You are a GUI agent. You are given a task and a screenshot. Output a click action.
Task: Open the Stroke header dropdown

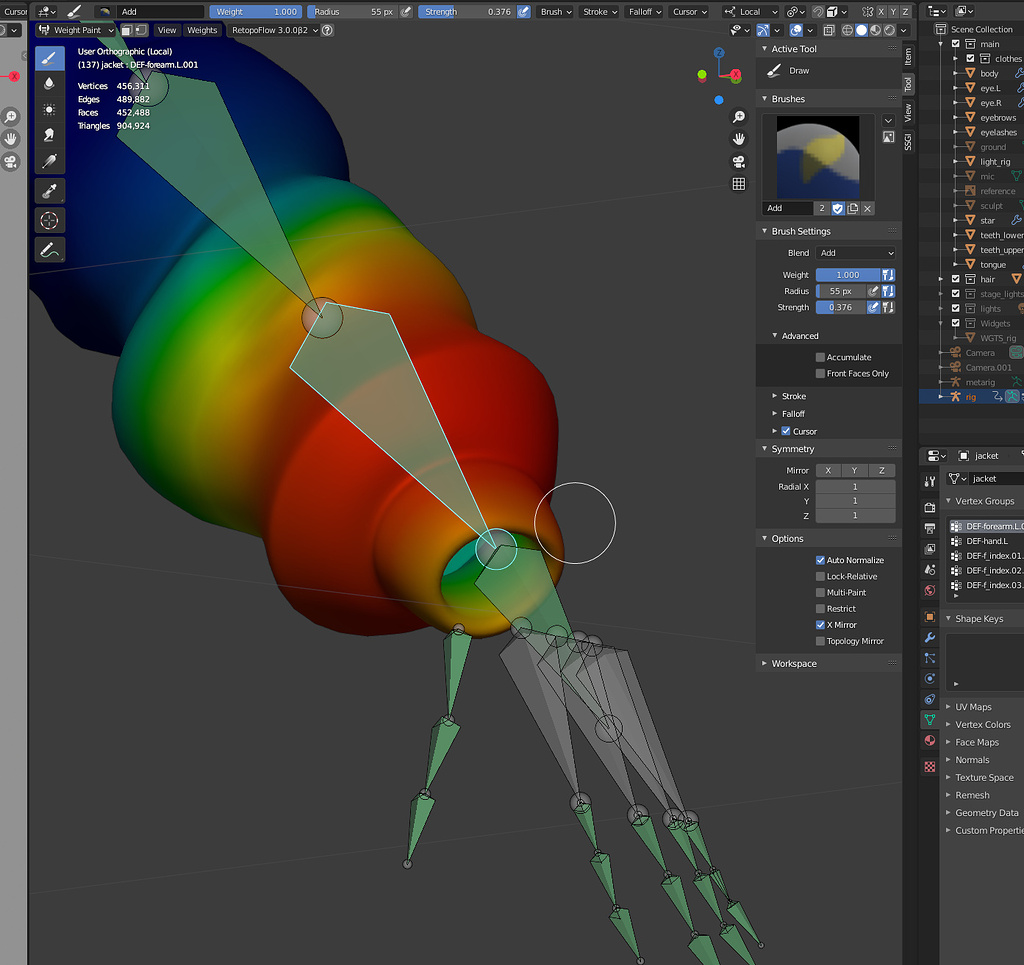pyautogui.click(x=600, y=12)
